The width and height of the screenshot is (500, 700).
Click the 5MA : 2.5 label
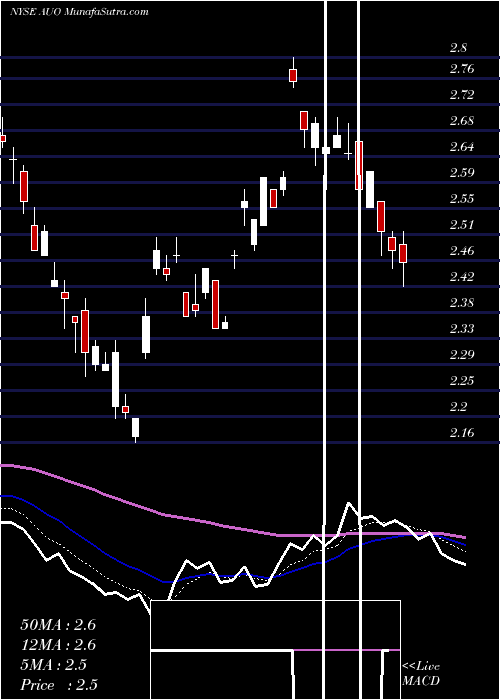tap(53, 665)
